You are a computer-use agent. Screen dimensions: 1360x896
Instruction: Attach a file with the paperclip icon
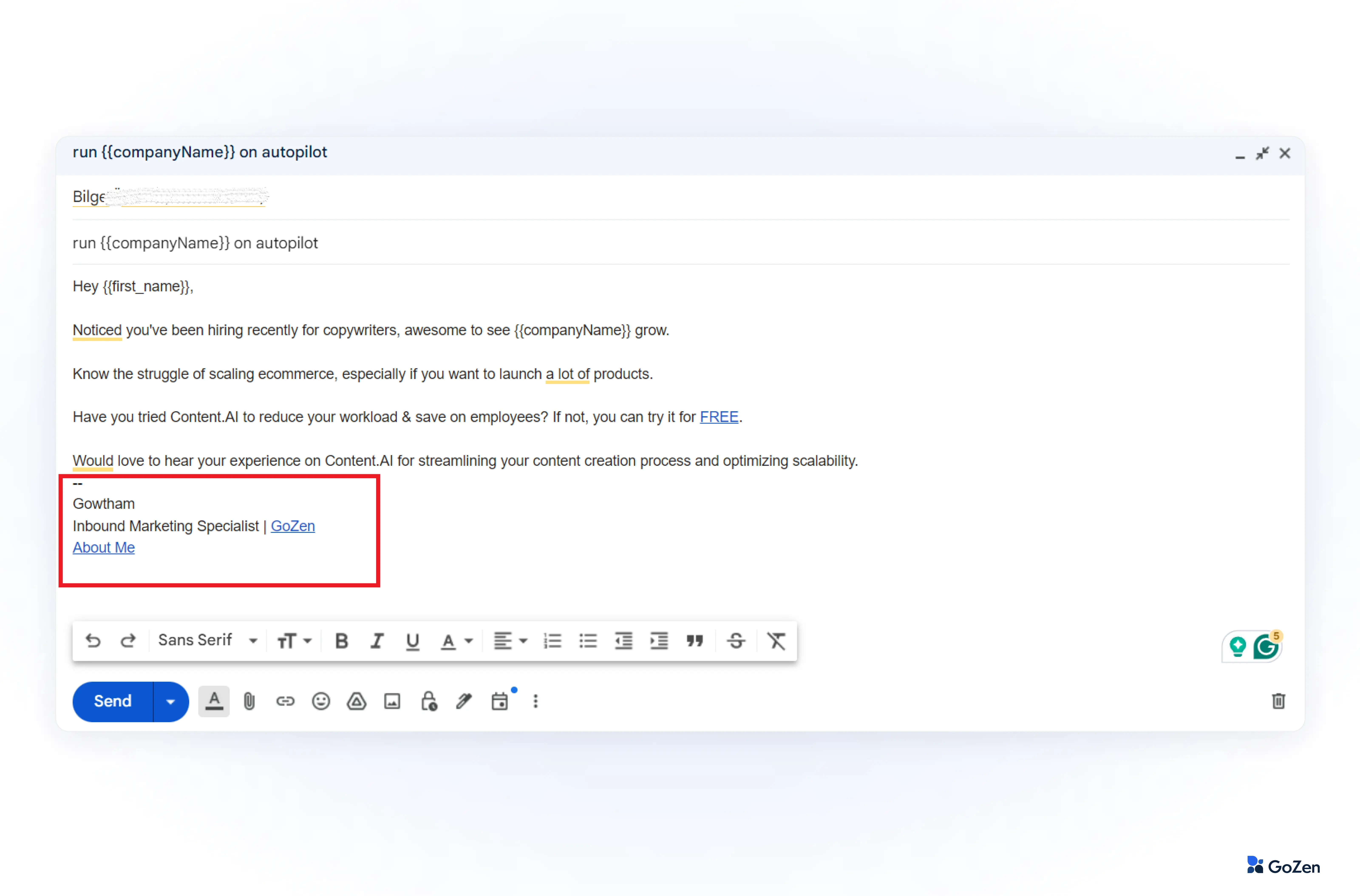[249, 701]
